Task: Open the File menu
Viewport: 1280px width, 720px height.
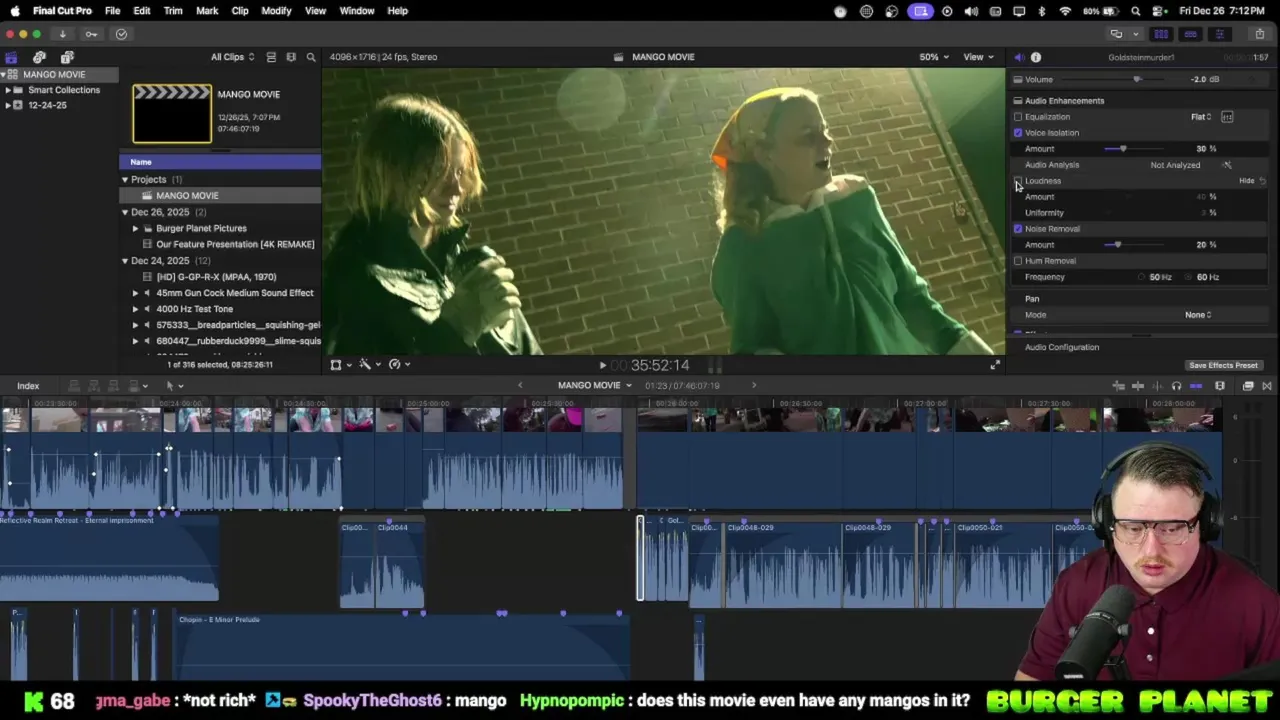Action: [113, 11]
